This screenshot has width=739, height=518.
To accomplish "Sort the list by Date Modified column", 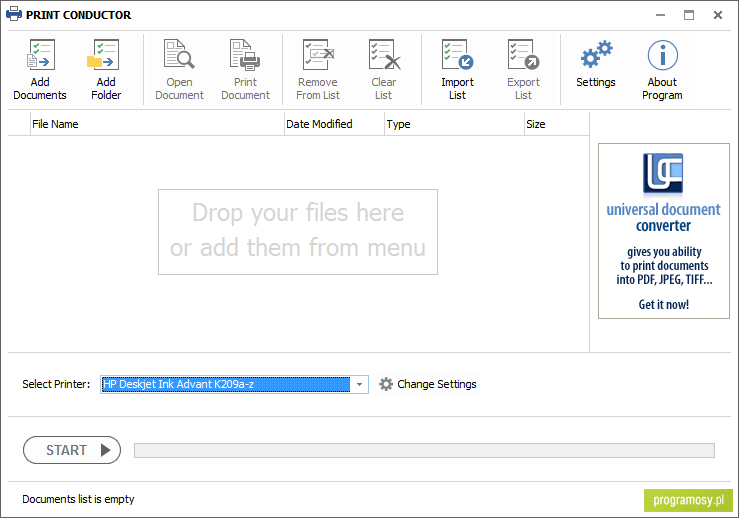I will pyautogui.click(x=335, y=124).
